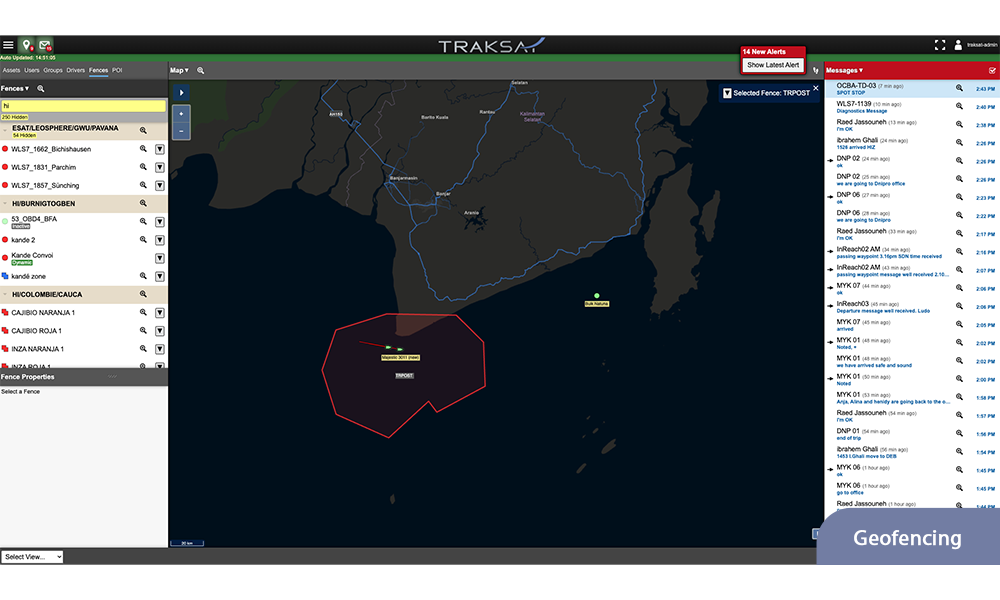Open the hamburger main menu

(x=8, y=45)
